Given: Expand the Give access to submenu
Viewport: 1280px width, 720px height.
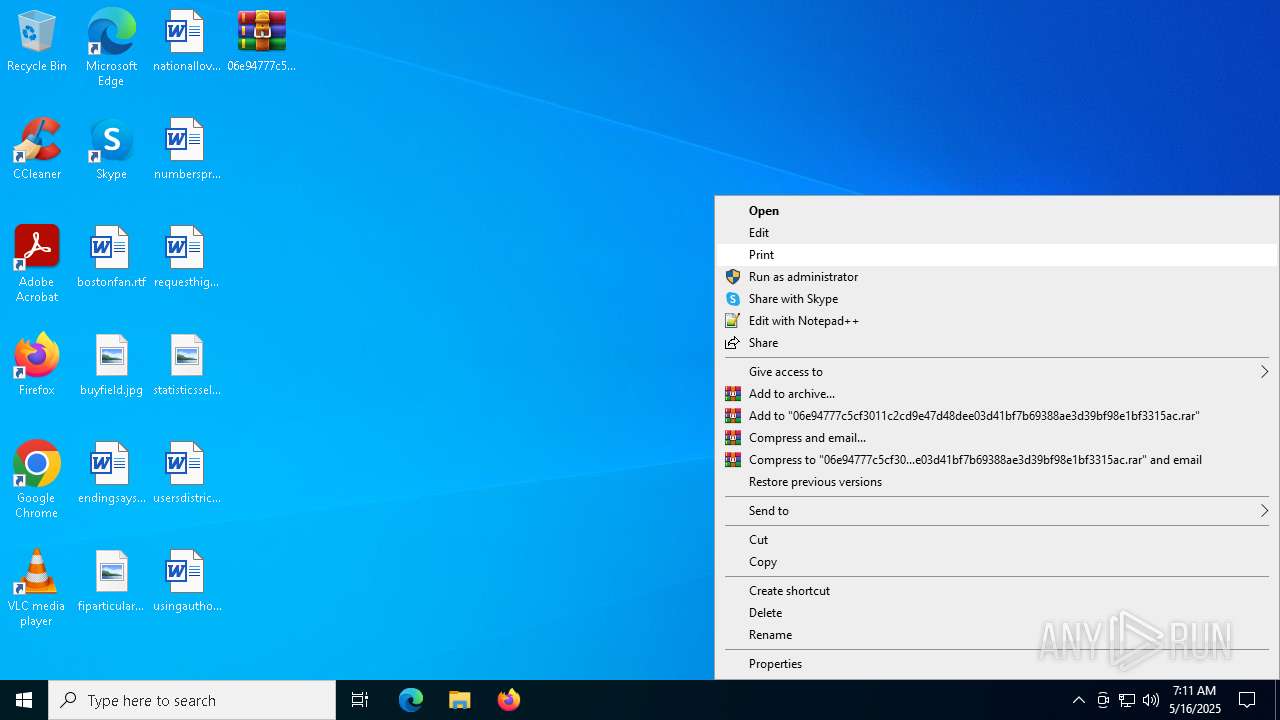Looking at the screenshot, I should [x=997, y=372].
